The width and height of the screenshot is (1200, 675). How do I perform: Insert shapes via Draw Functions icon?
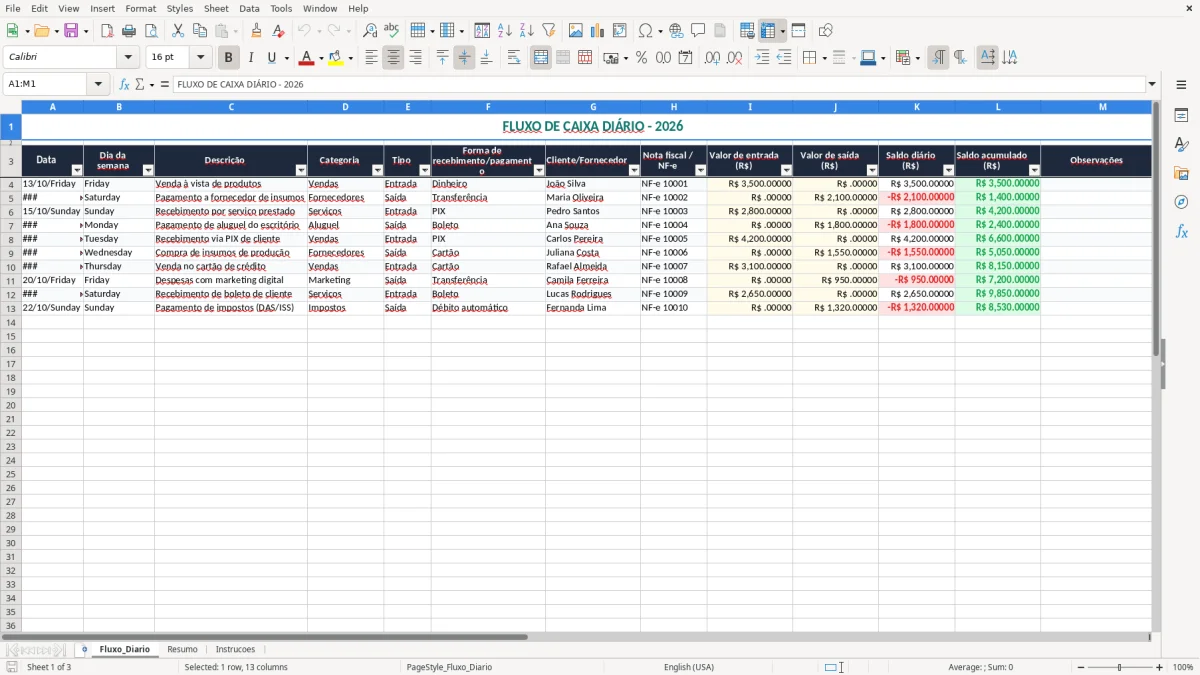[826, 31]
